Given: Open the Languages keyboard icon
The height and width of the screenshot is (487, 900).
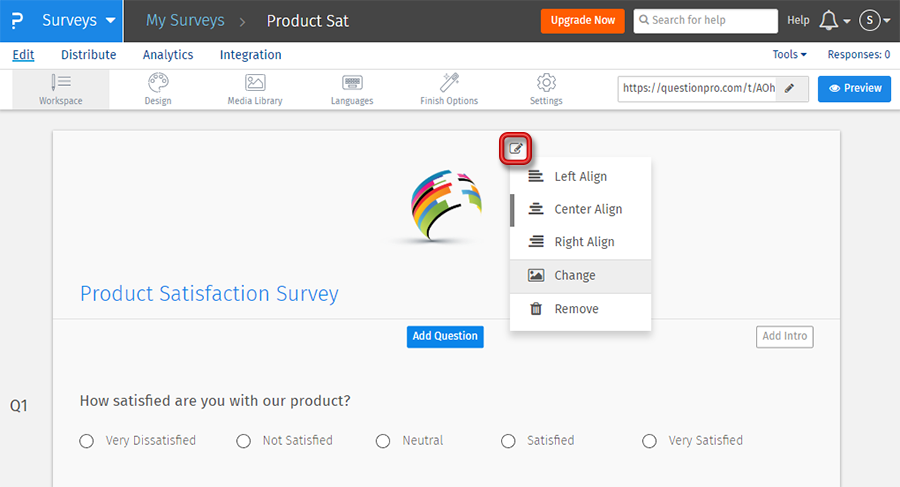Looking at the screenshot, I should pyautogui.click(x=352, y=83).
